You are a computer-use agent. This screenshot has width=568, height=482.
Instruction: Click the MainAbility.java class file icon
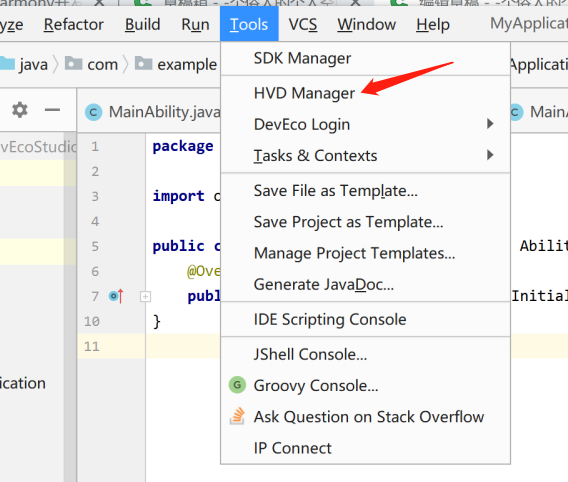[93, 112]
